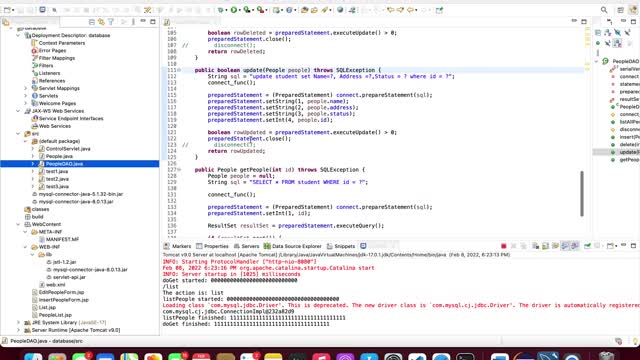The image size is (640, 360).
Task: Toggle Hide Static Members in Outline toolbar
Action: tap(627, 33)
